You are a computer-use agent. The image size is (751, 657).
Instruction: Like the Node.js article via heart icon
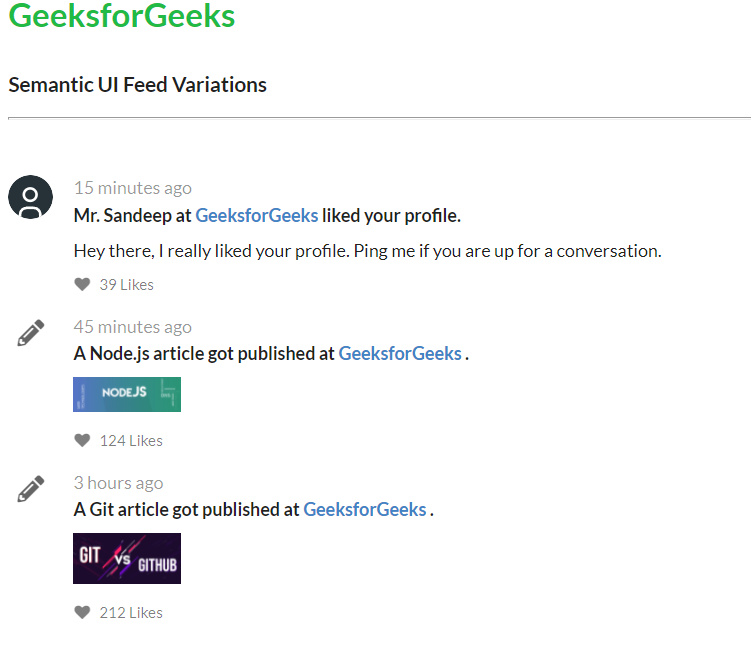coord(82,440)
